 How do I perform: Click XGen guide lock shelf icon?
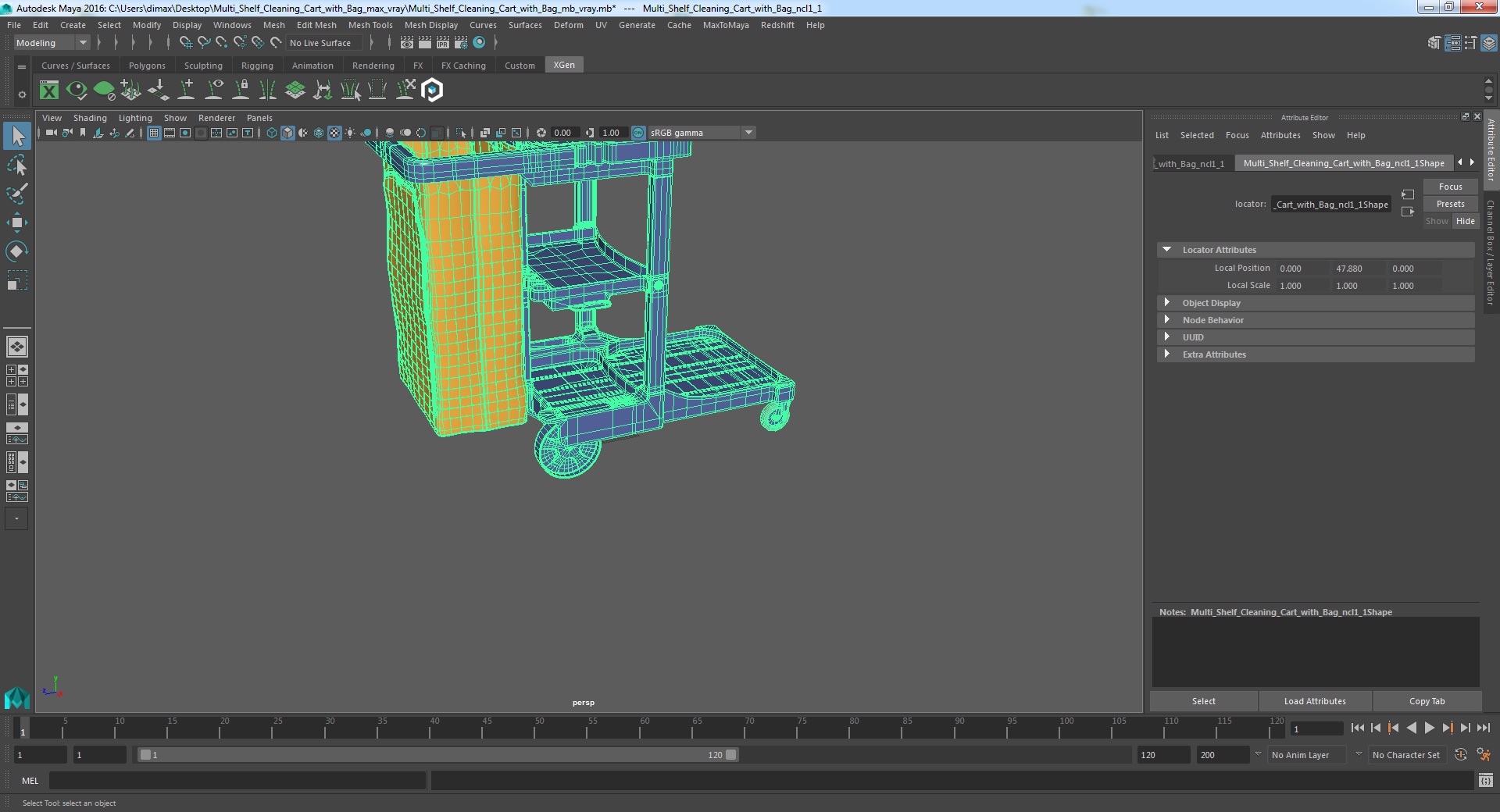241,91
